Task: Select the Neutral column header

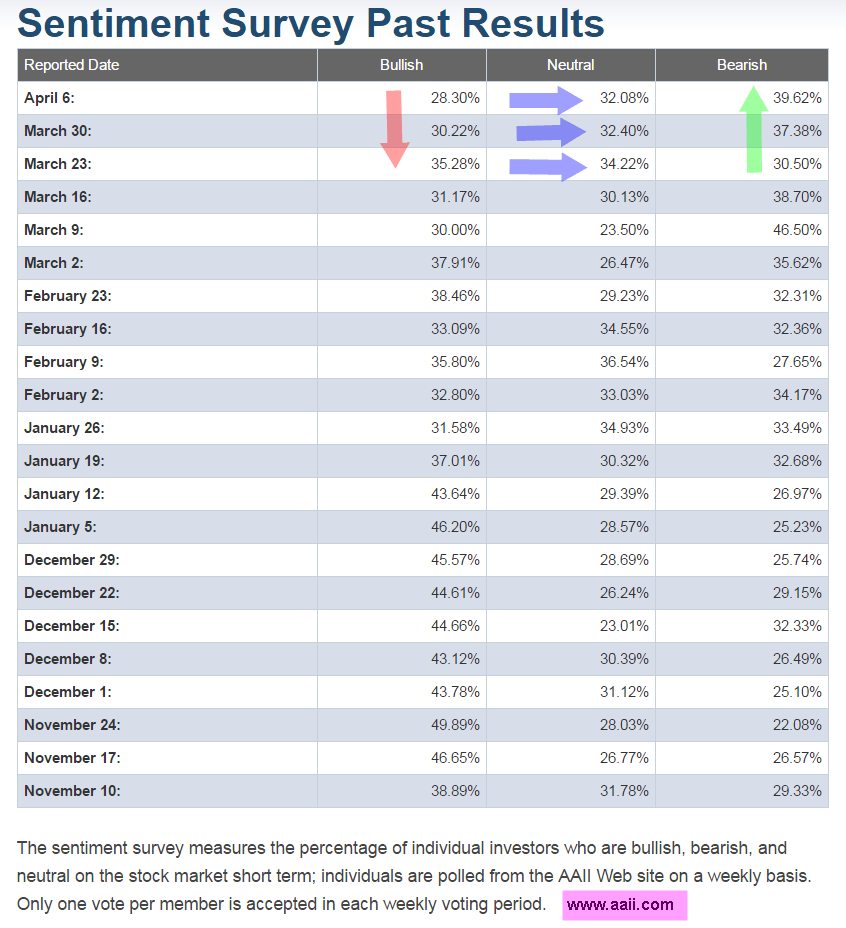Action: tap(570, 65)
